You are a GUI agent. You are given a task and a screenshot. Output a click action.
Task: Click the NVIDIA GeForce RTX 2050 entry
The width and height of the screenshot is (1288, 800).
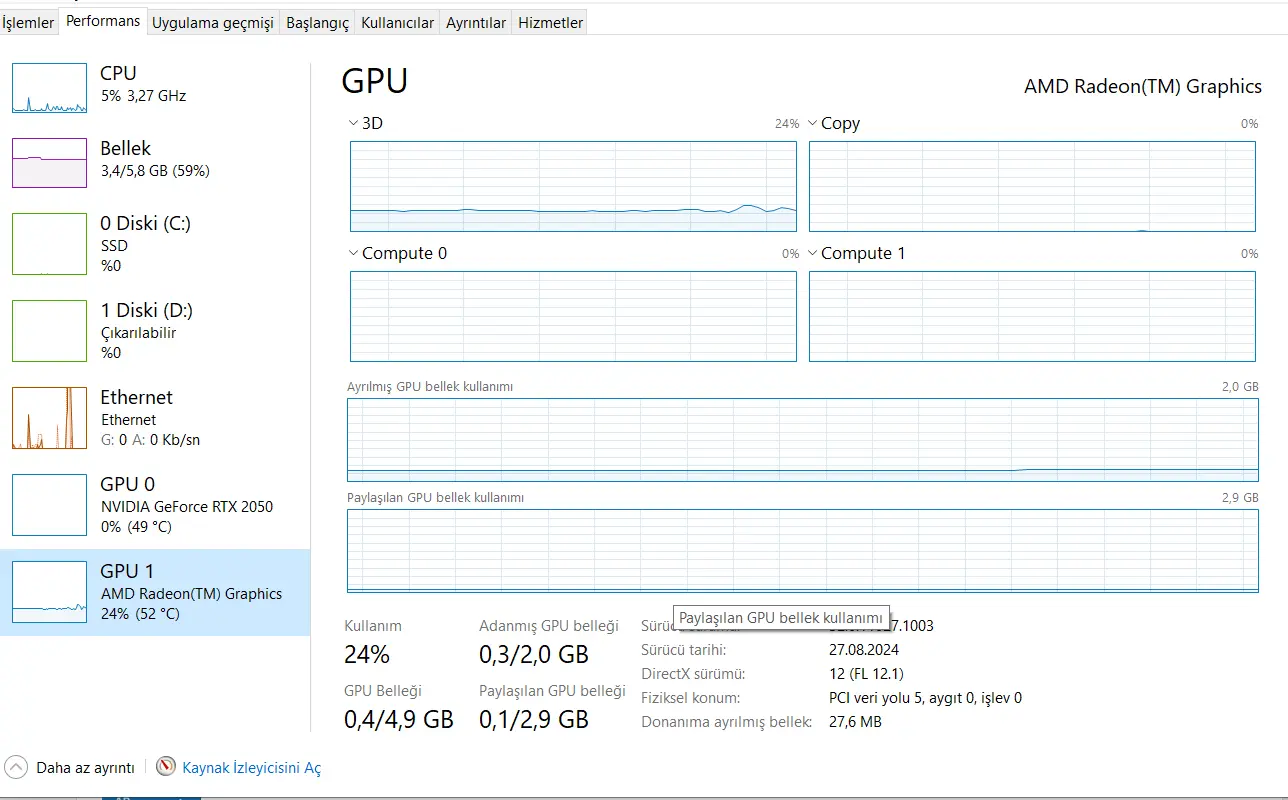point(187,506)
